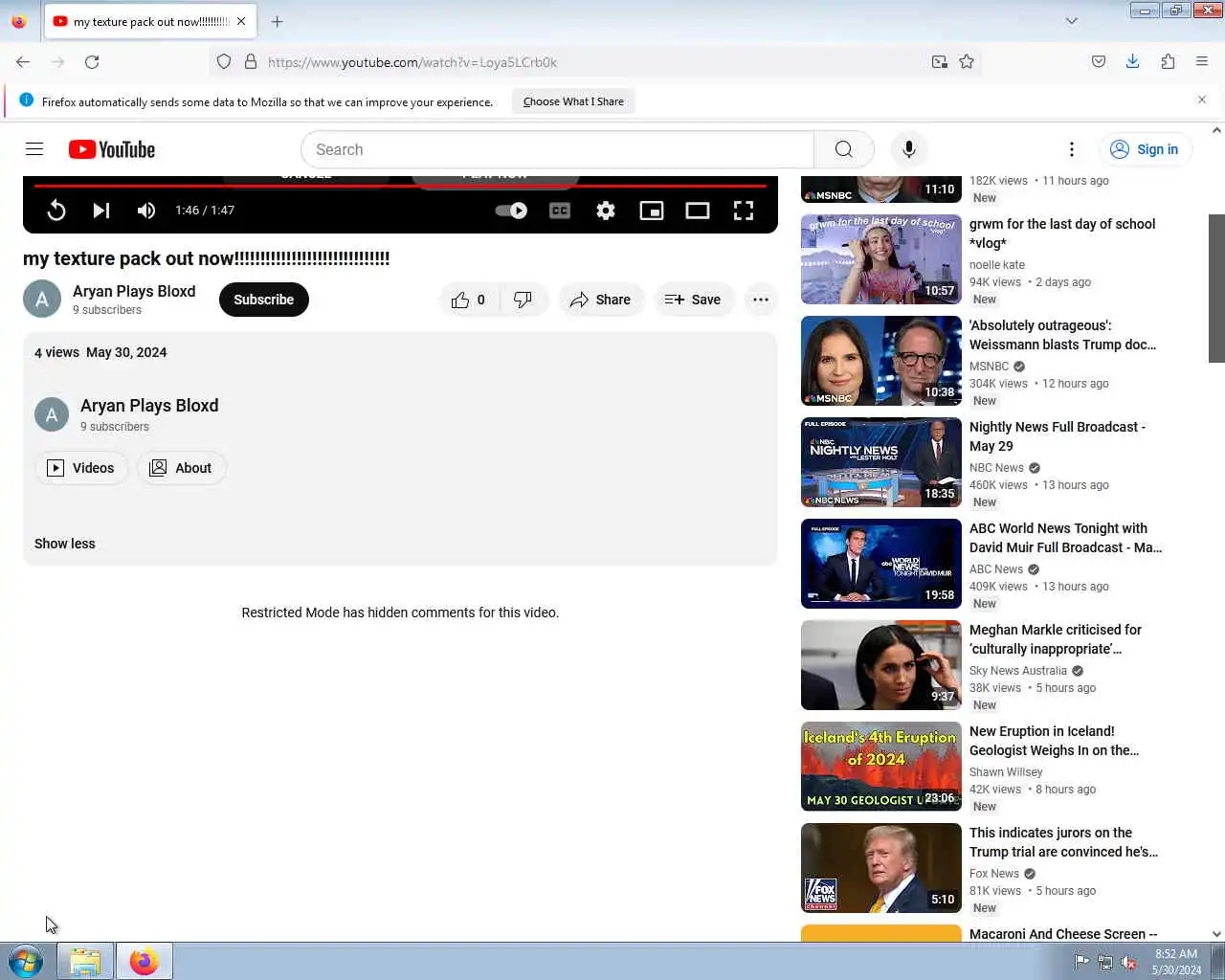Open File Explorer from the taskbar

click(85, 961)
